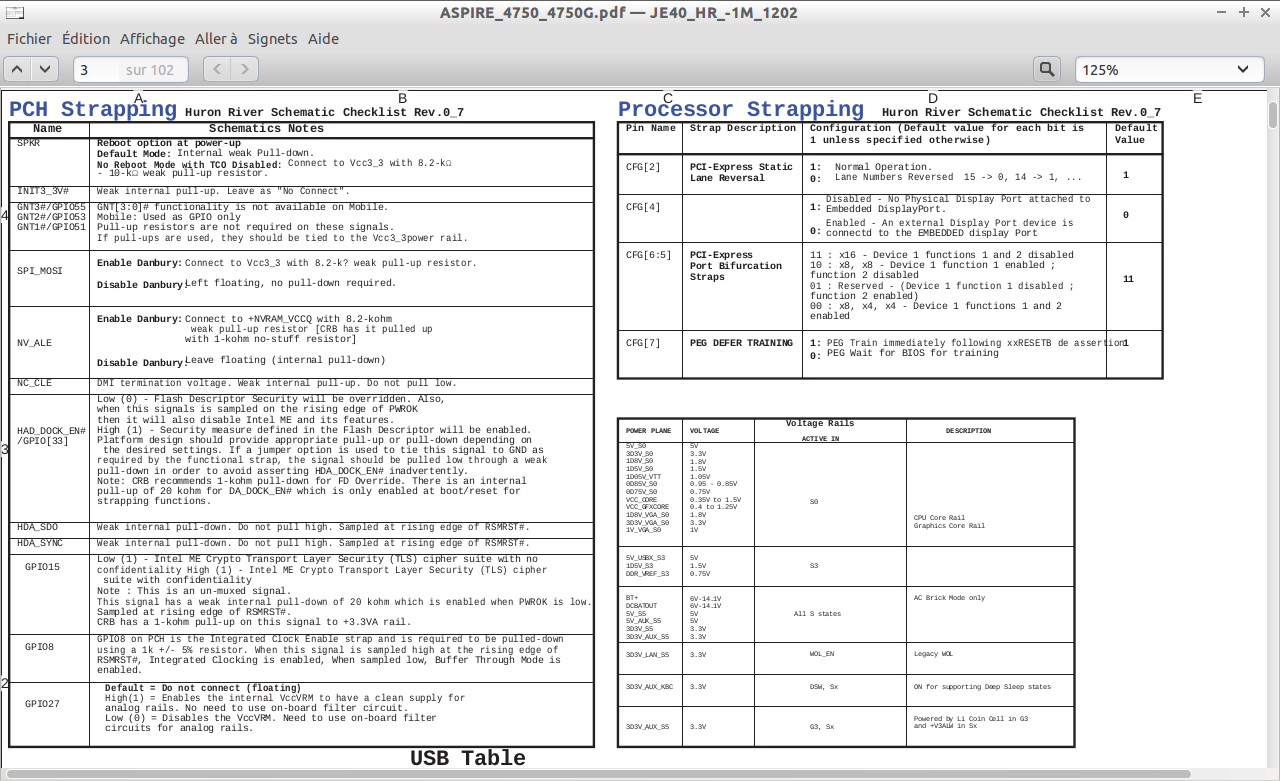Minimize the document viewer window
The image size is (1280, 781).
pyautogui.click(x=1222, y=12)
